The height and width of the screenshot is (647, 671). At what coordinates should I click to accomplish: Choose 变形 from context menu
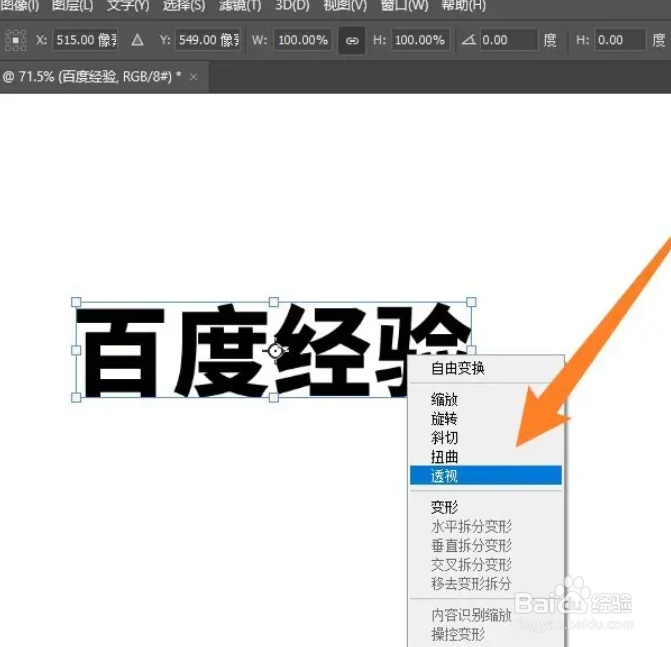pyautogui.click(x=486, y=507)
